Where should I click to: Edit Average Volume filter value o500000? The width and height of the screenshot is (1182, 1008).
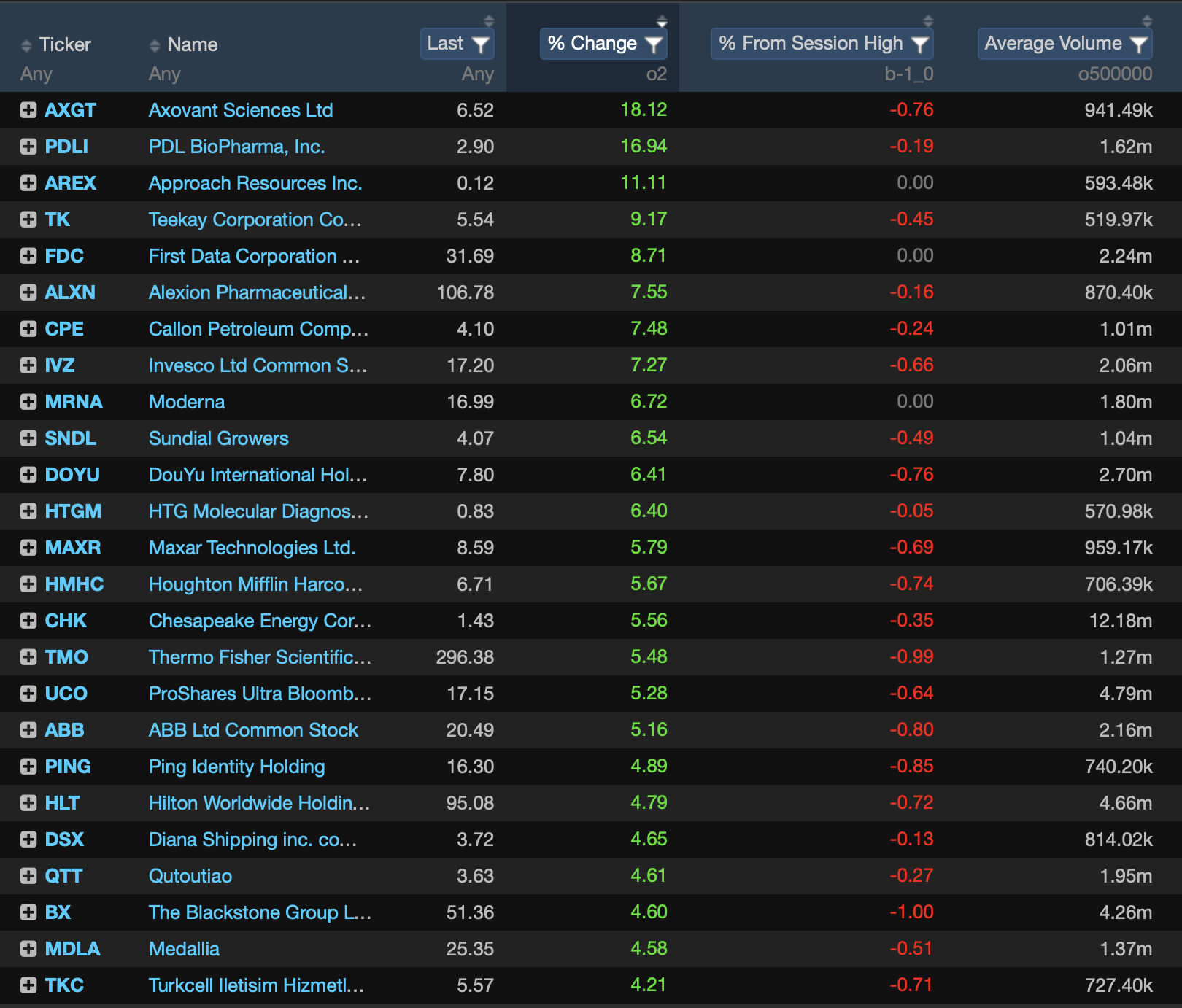[1116, 74]
